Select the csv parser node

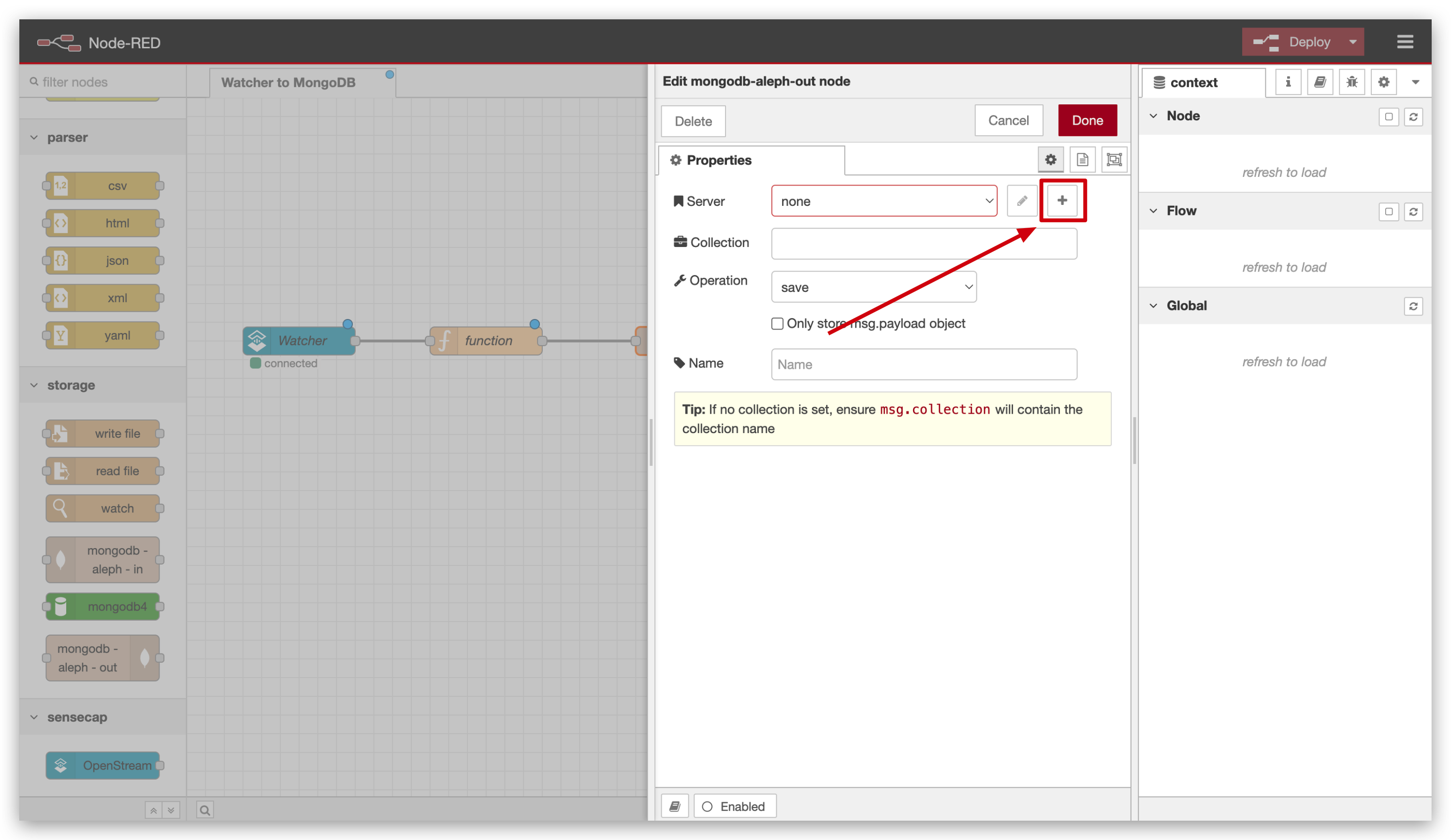tap(102, 186)
